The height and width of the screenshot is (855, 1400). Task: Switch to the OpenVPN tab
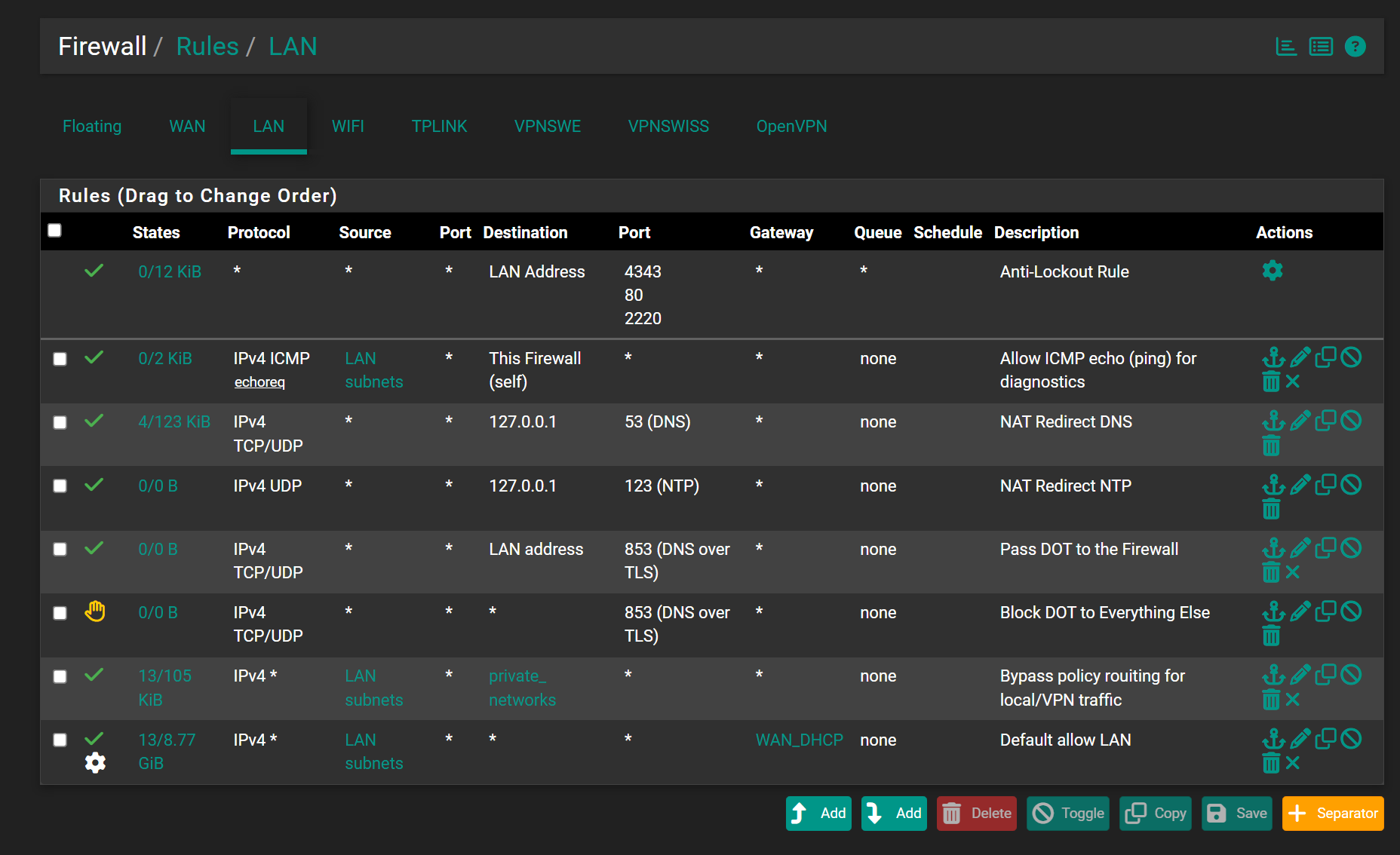pos(791,126)
